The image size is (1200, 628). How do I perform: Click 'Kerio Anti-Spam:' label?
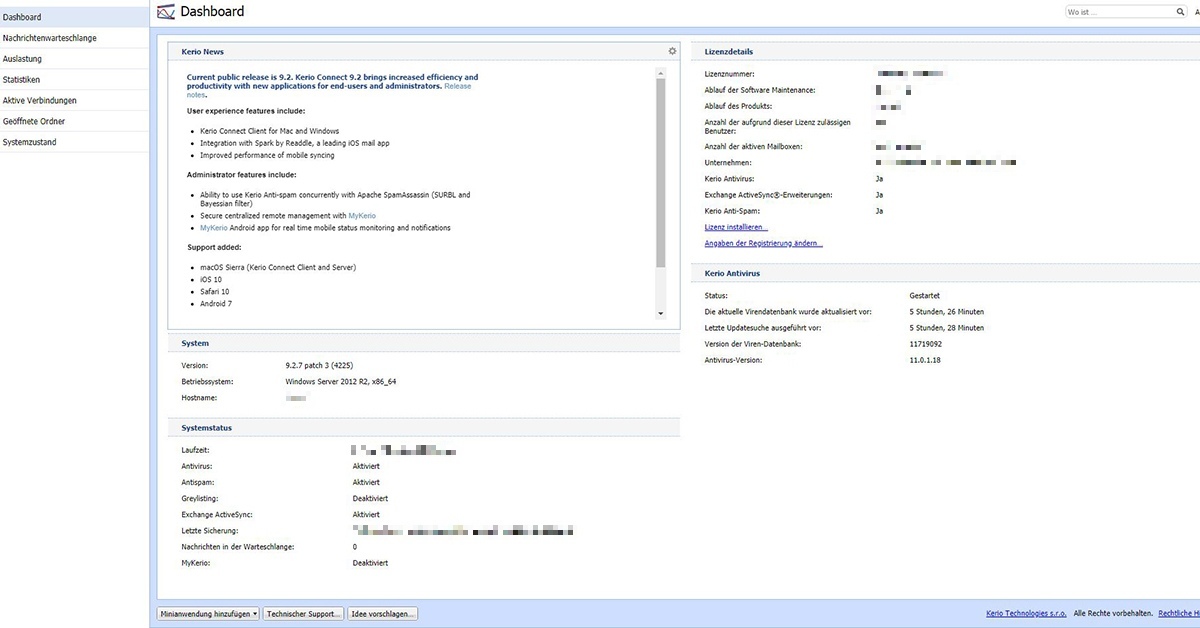(731, 211)
